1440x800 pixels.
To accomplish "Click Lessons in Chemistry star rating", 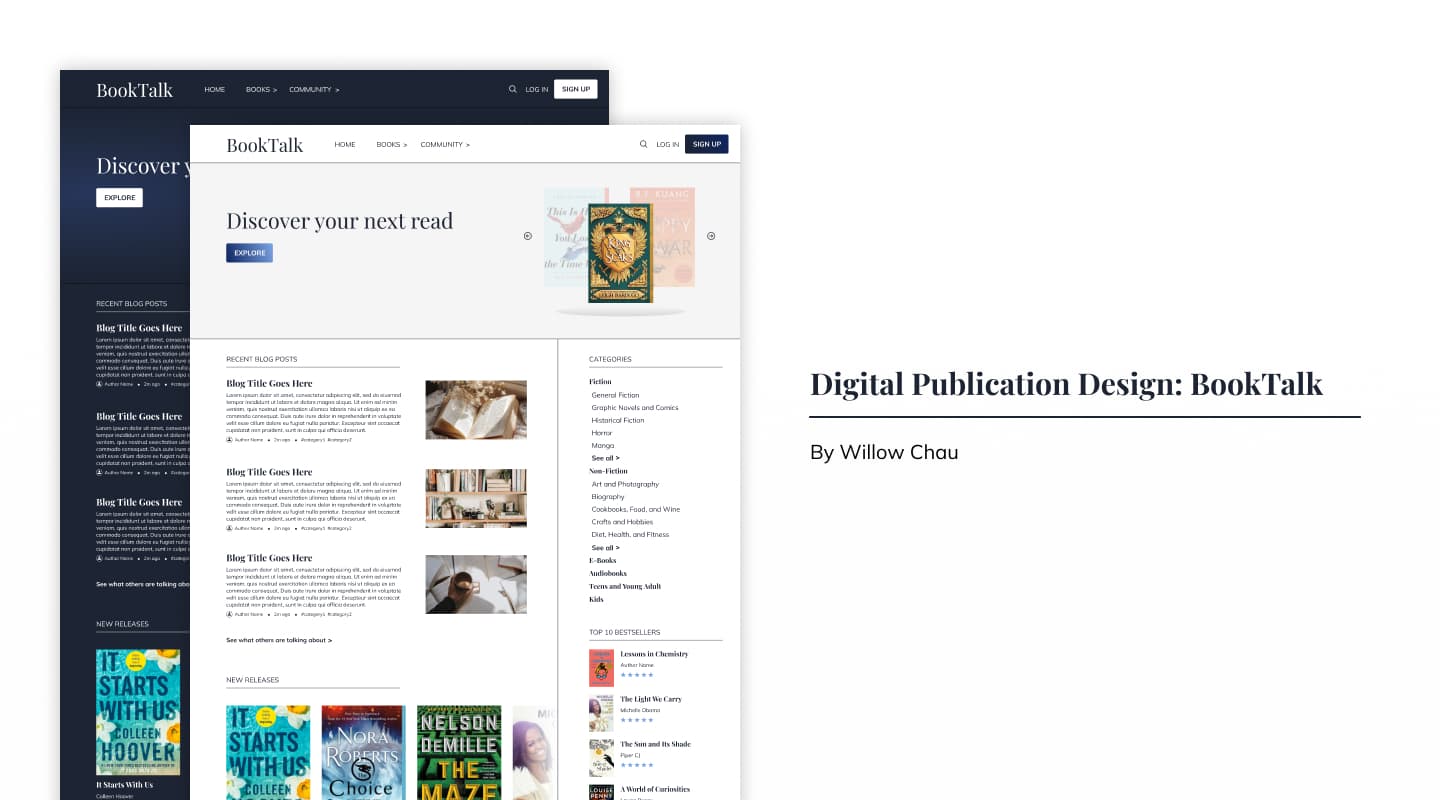I will (637, 675).
